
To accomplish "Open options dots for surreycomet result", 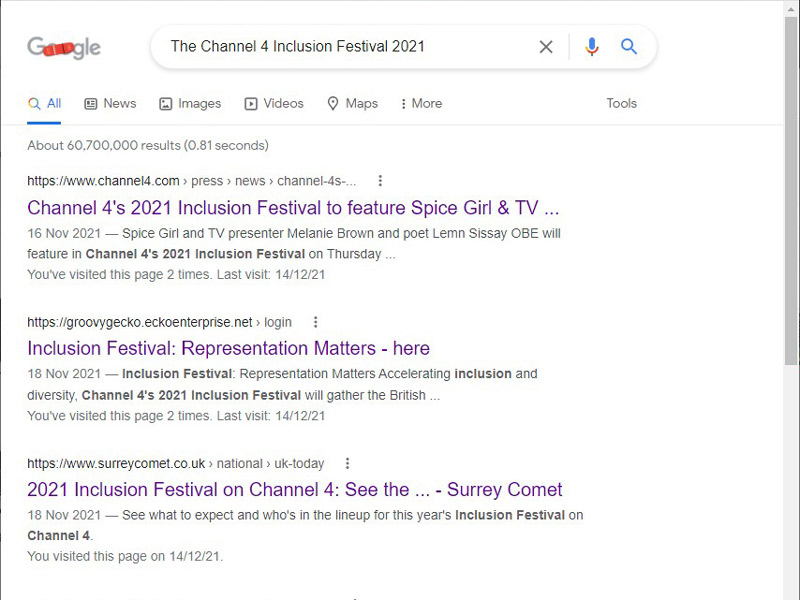I will pyautogui.click(x=347, y=463).
